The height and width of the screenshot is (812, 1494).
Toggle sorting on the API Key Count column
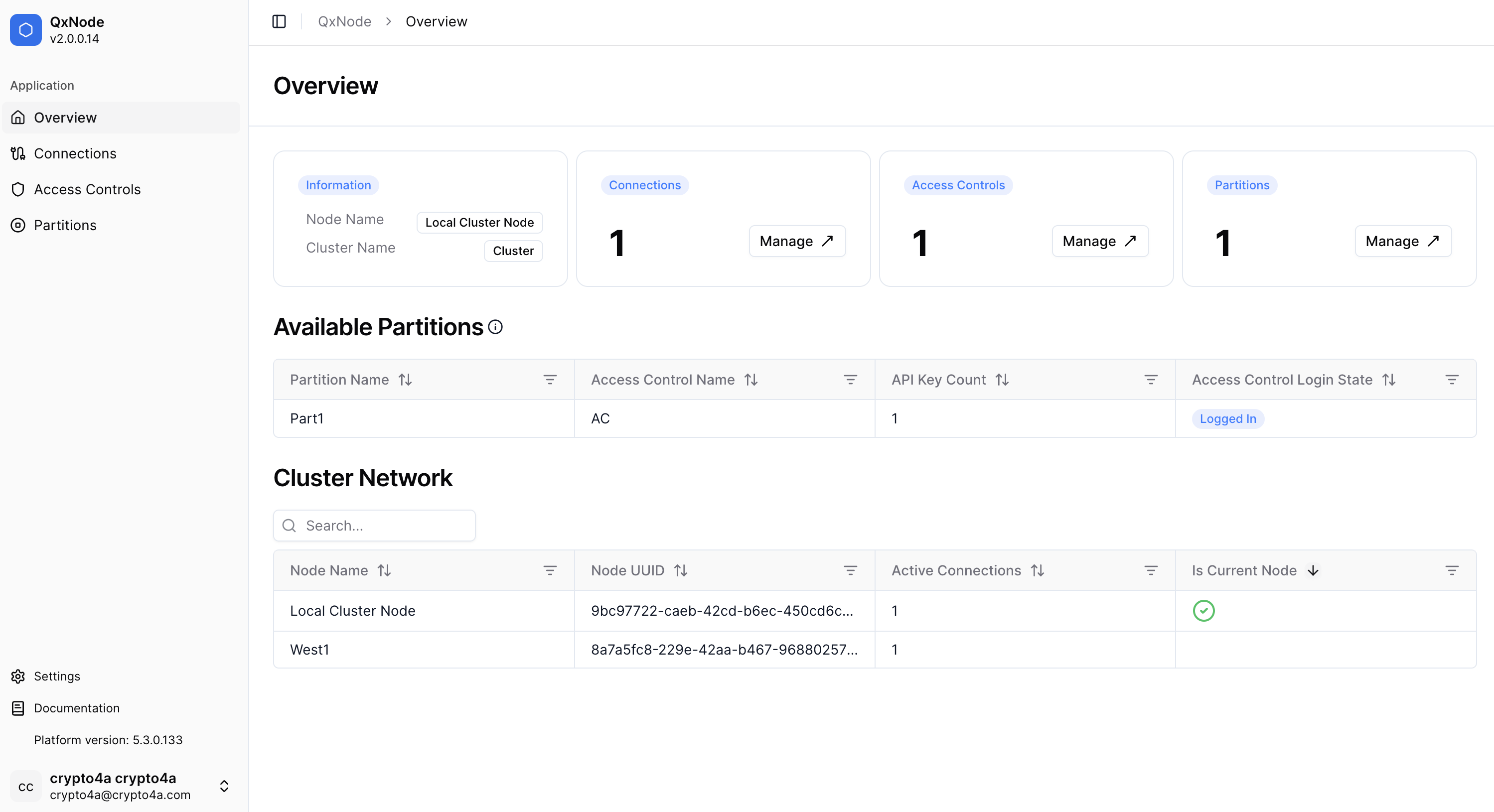pos(1003,380)
